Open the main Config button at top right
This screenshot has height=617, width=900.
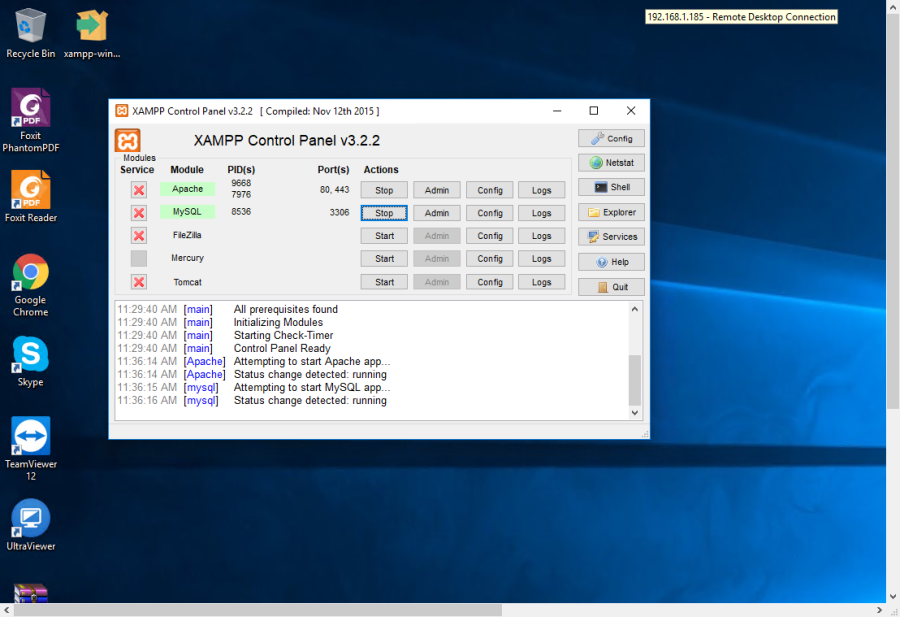(611, 138)
